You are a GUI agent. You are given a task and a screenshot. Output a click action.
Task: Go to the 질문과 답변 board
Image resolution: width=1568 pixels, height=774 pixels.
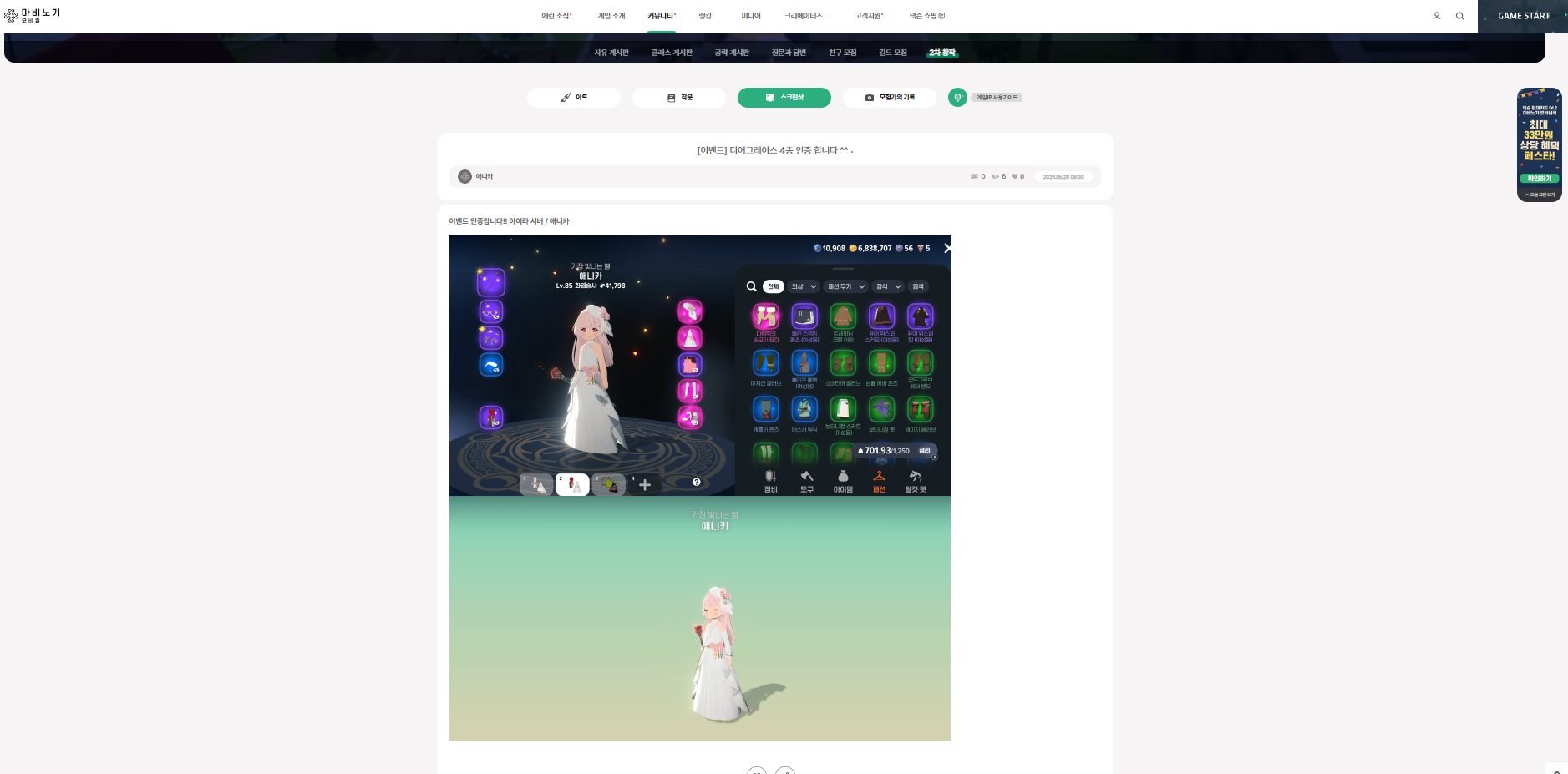789,53
